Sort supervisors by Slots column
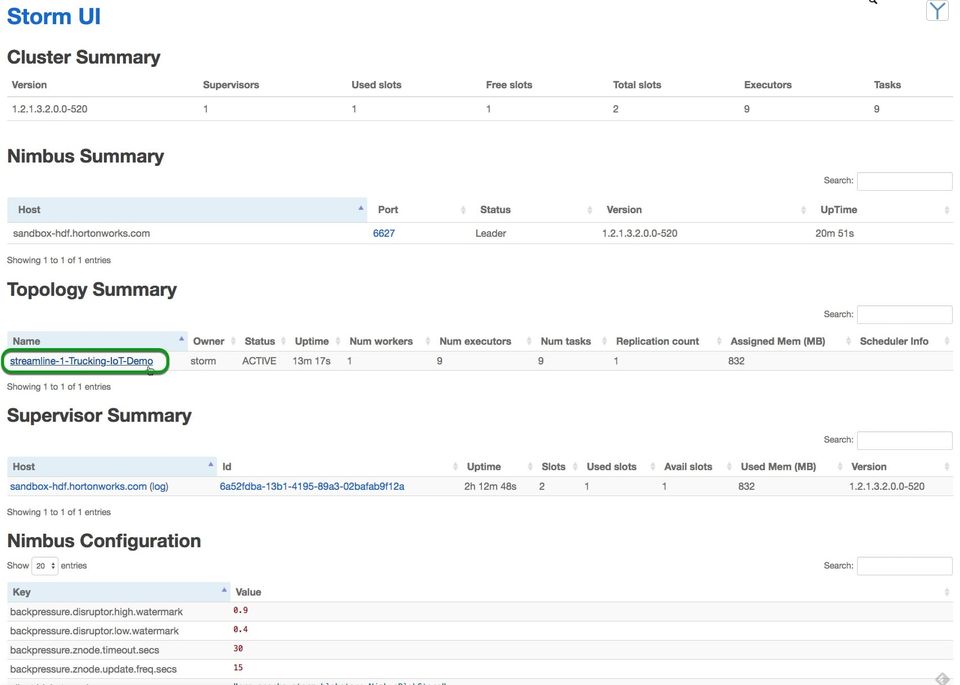The height and width of the screenshot is (685, 960). tap(557, 466)
